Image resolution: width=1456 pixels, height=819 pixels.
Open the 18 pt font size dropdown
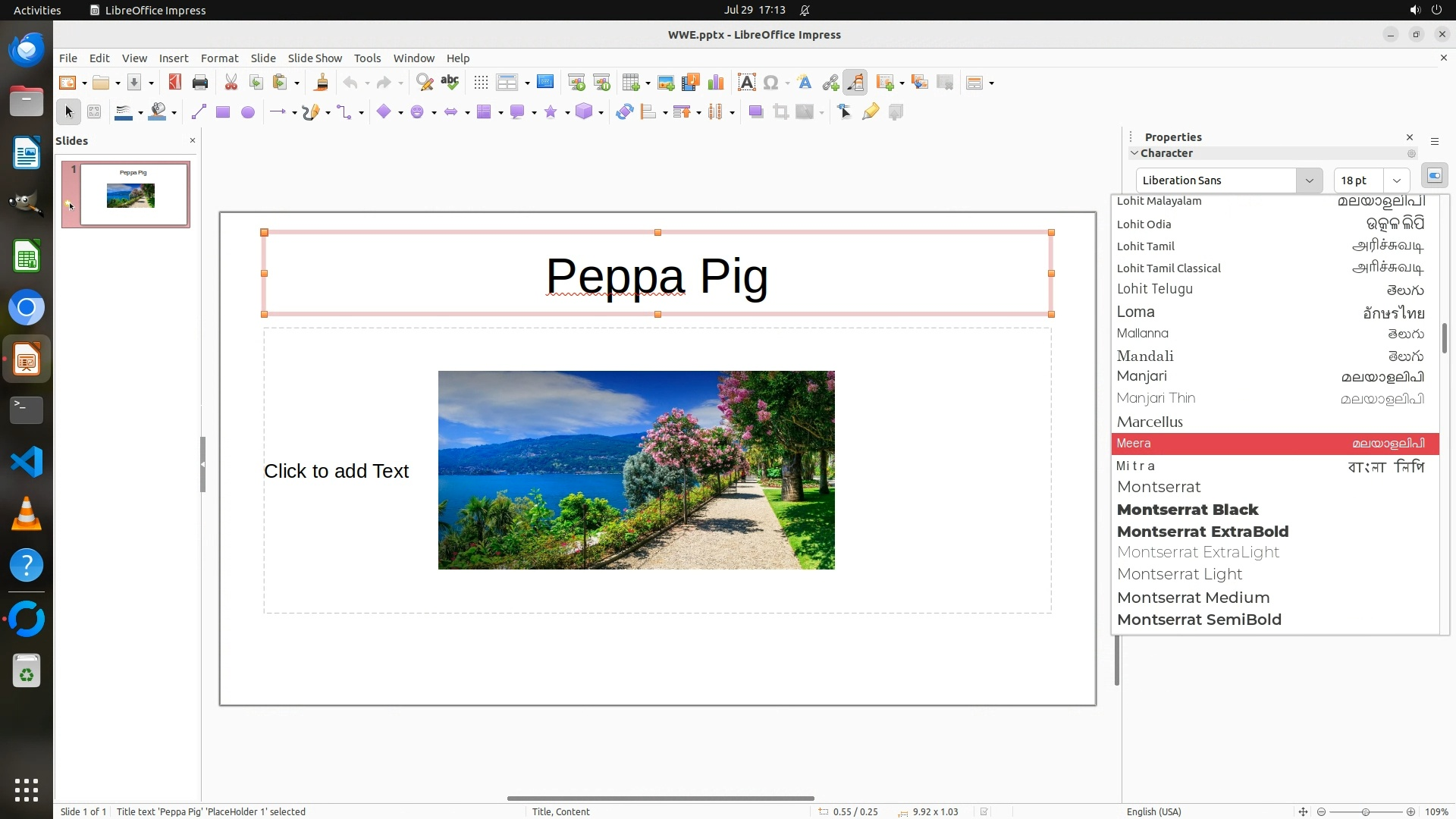(1396, 180)
